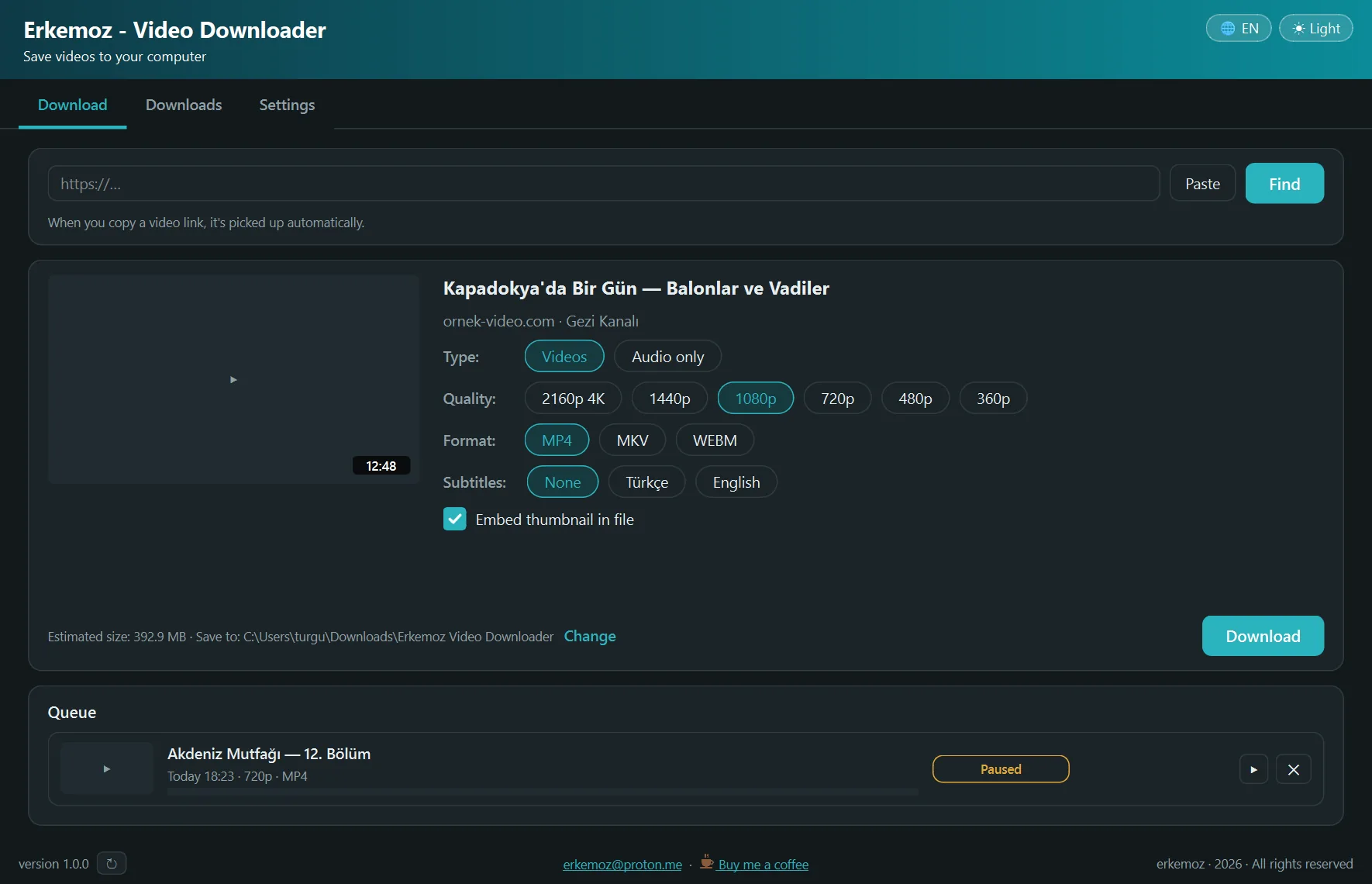1372x884 pixels.
Task: Resume the paused Akdeniz Mutfağı download
Action: point(1253,769)
